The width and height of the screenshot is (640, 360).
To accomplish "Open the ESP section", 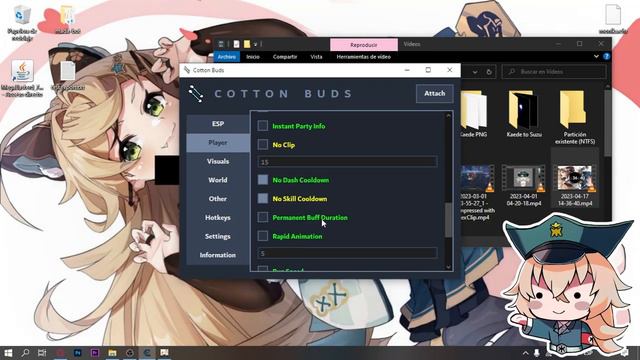I will point(218,124).
